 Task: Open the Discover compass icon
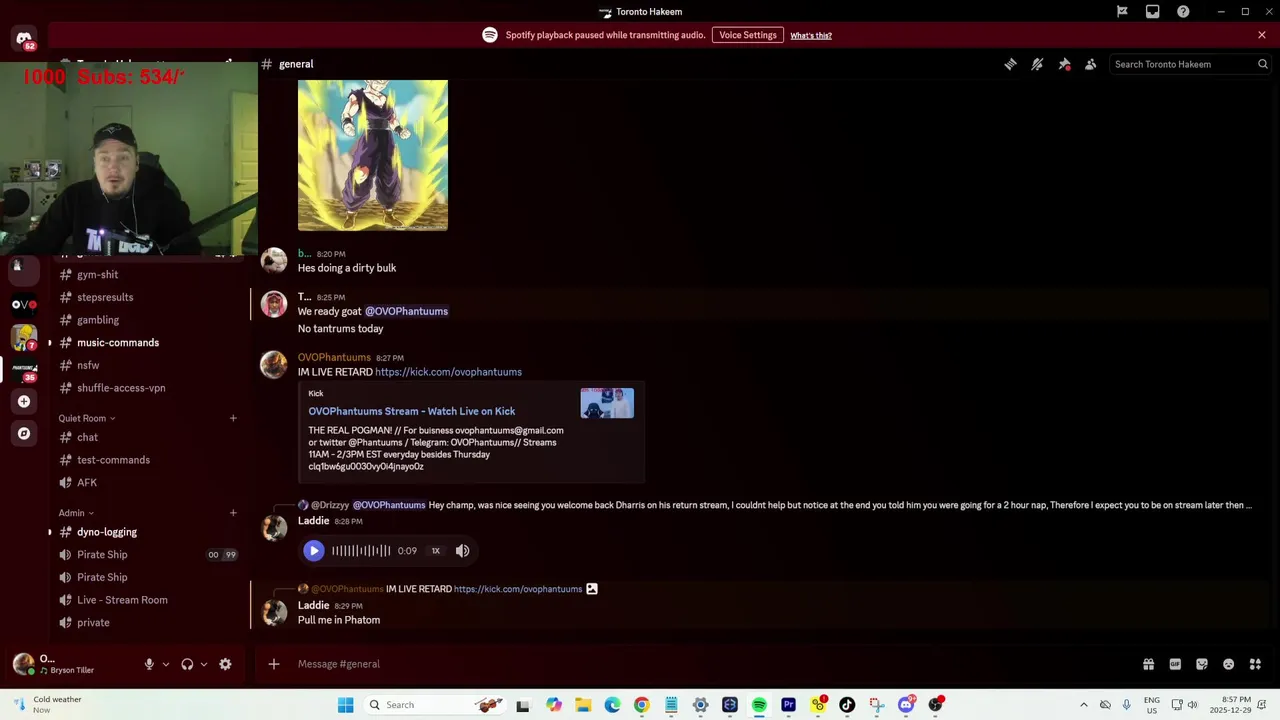click(x=24, y=434)
